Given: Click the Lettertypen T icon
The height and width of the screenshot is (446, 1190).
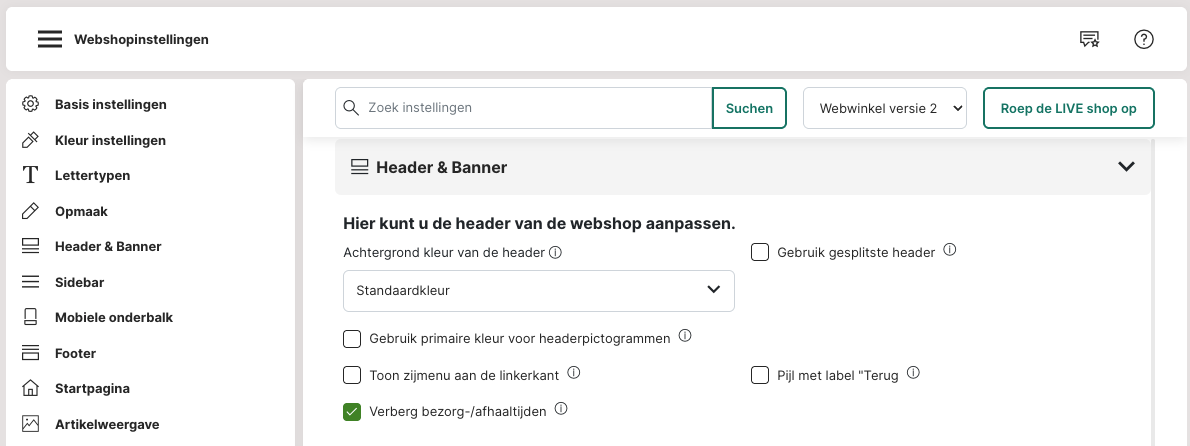Looking at the screenshot, I should click(31, 175).
